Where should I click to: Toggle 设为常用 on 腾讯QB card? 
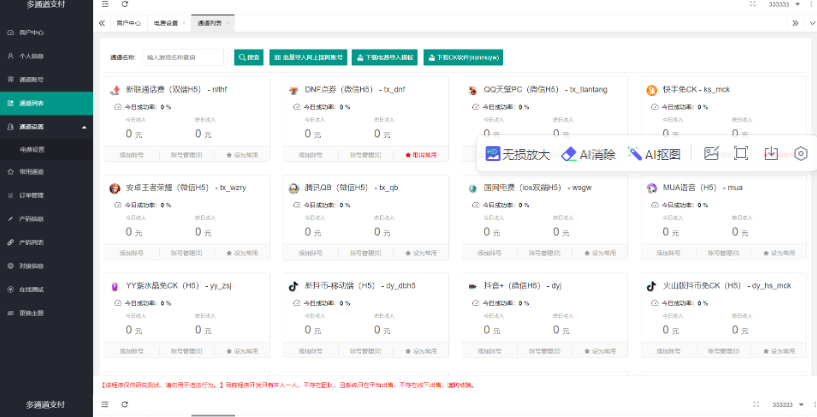pyautogui.click(x=421, y=253)
